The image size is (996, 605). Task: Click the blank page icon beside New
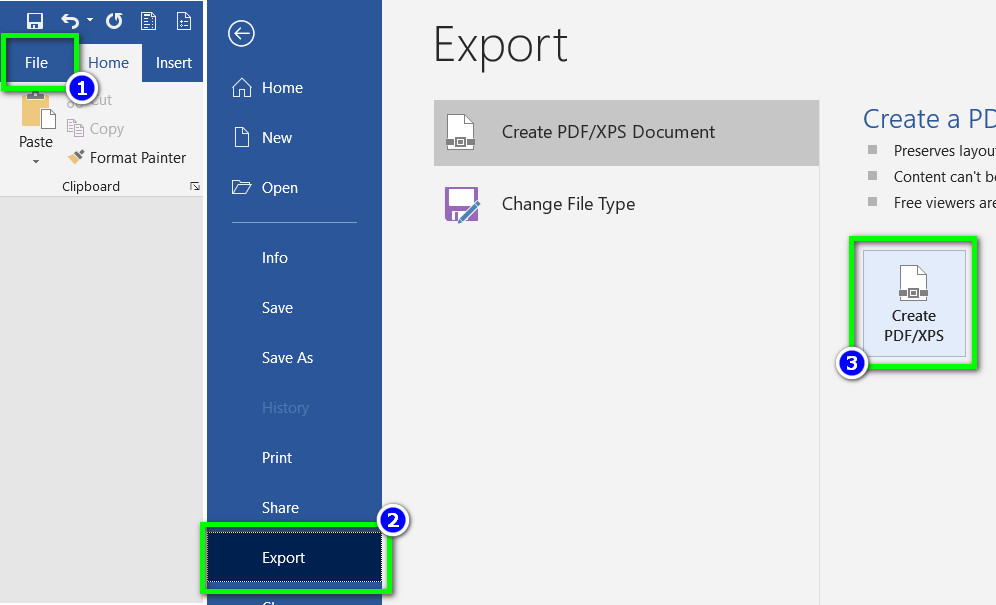[x=241, y=137]
